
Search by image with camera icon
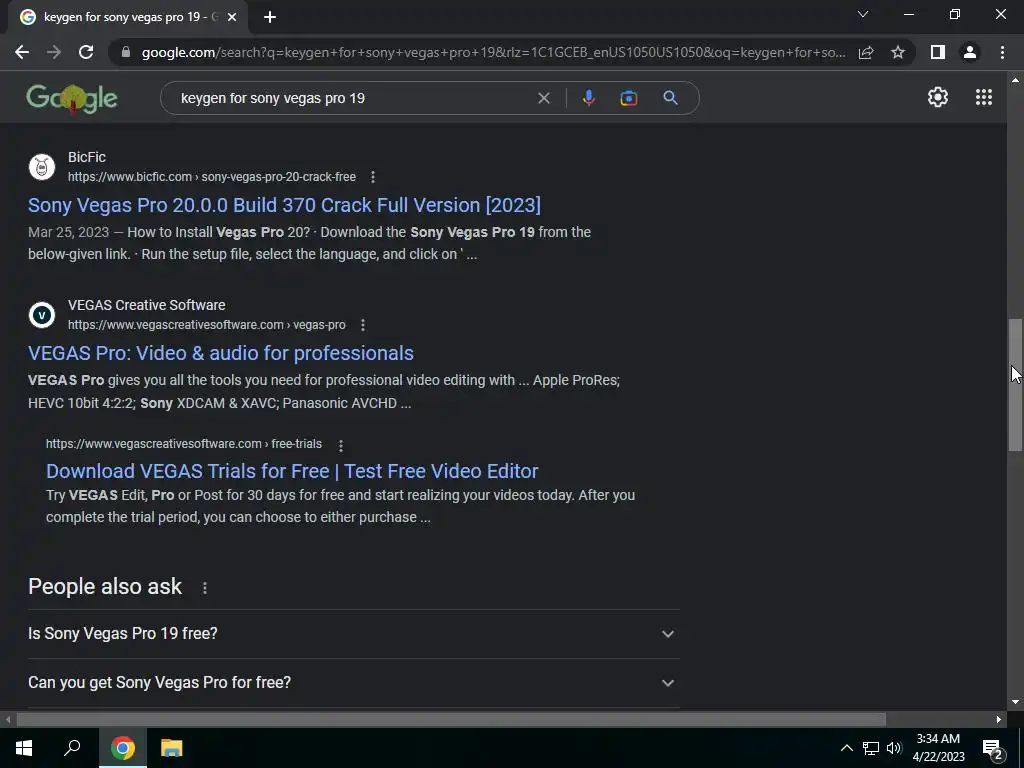pos(628,98)
